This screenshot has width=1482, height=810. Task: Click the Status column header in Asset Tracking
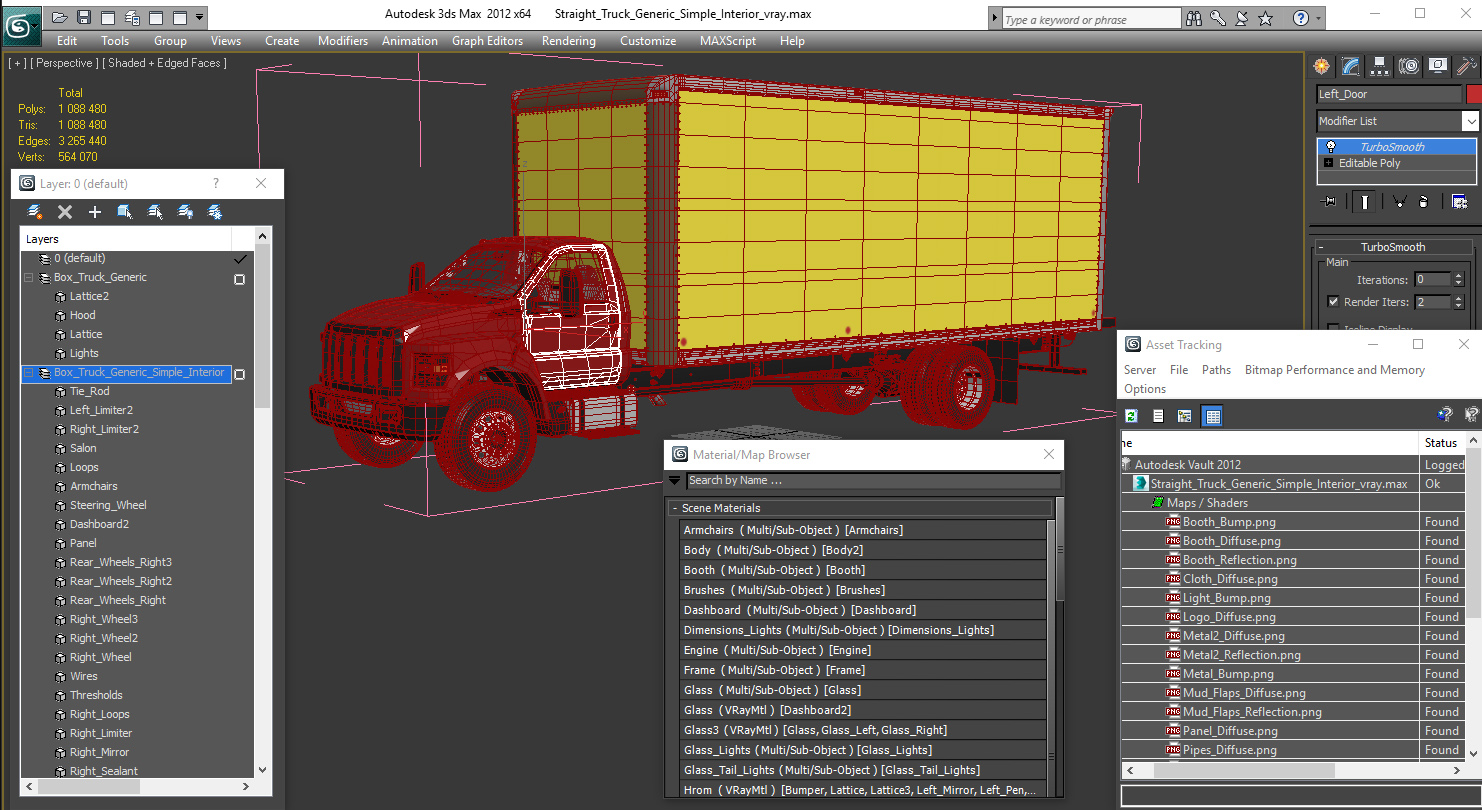point(1441,443)
